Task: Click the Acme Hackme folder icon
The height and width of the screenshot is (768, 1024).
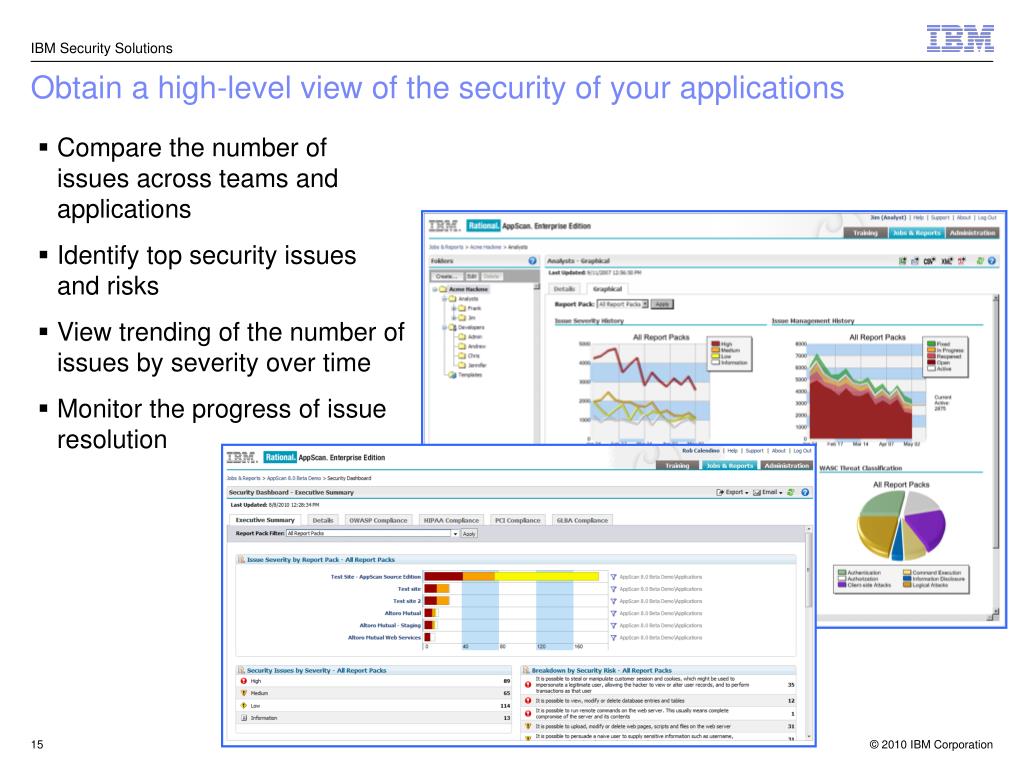Action: point(443,289)
